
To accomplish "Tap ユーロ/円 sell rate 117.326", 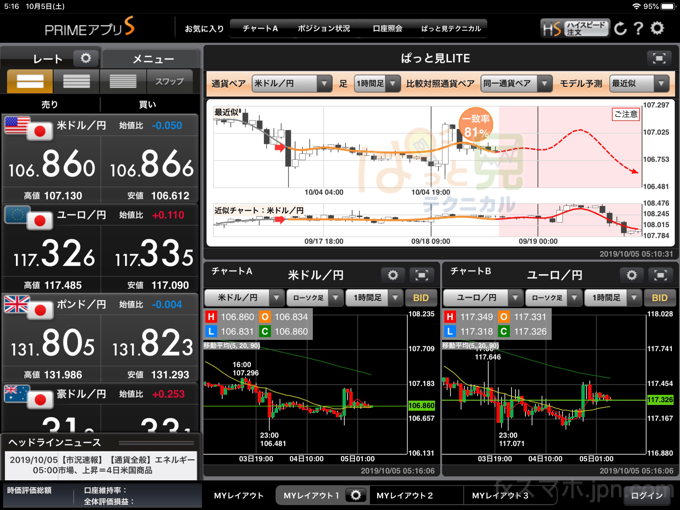I will pos(52,254).
